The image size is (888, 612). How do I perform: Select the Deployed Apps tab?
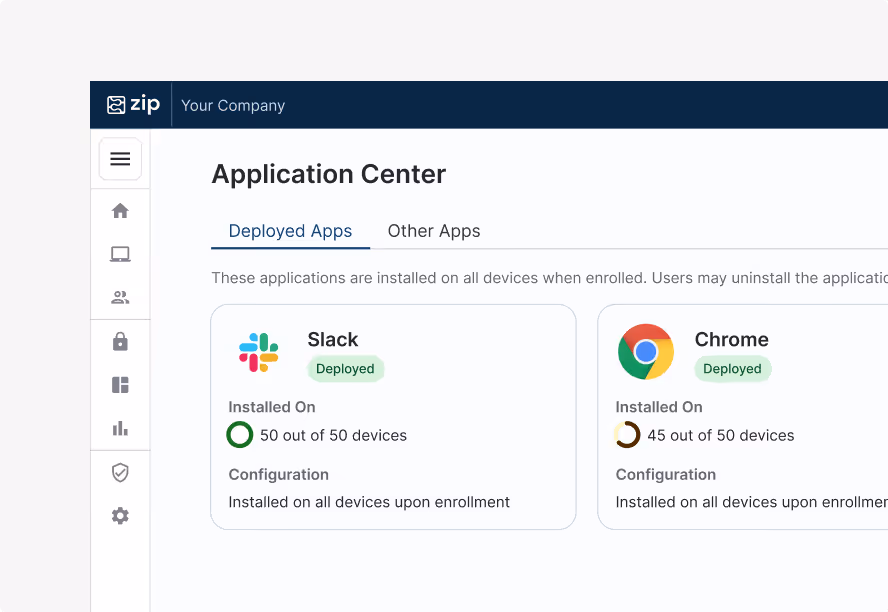[290, 231]
